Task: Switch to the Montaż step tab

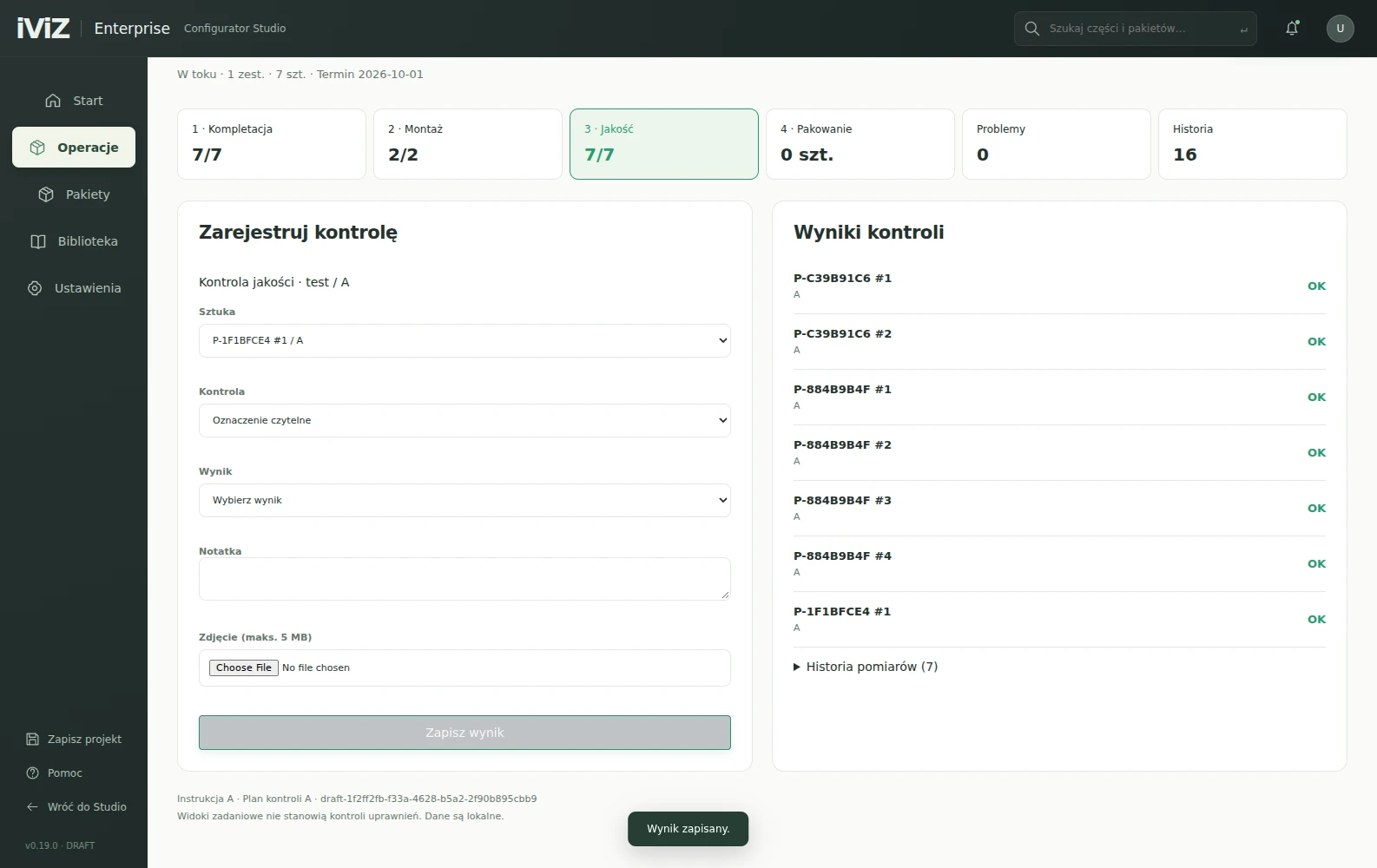Action: coord(468,144)
